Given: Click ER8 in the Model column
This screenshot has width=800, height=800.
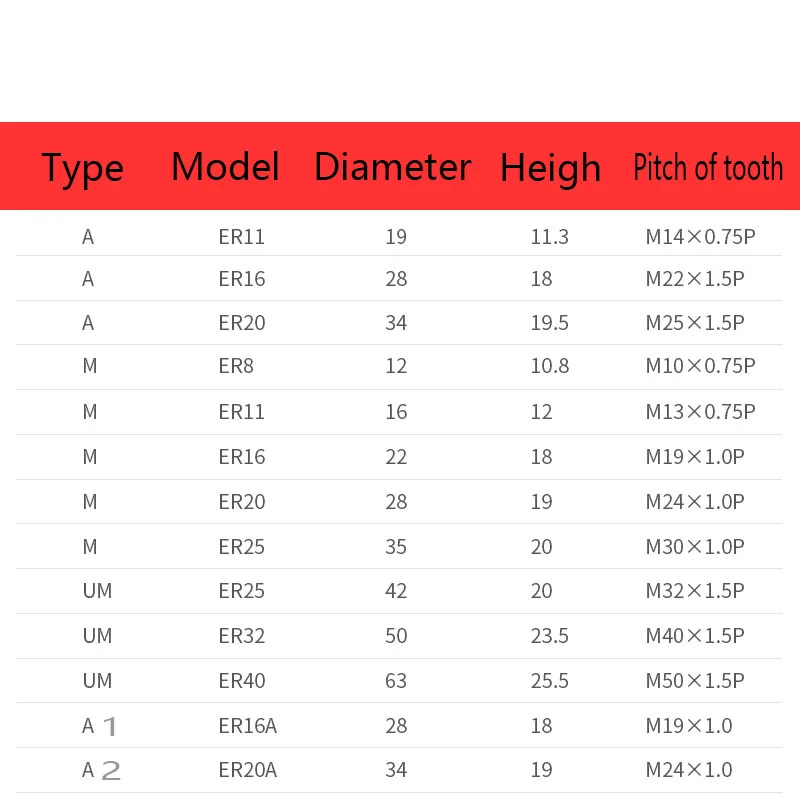Looking at the screenshot, I should (x=236, y=366).
